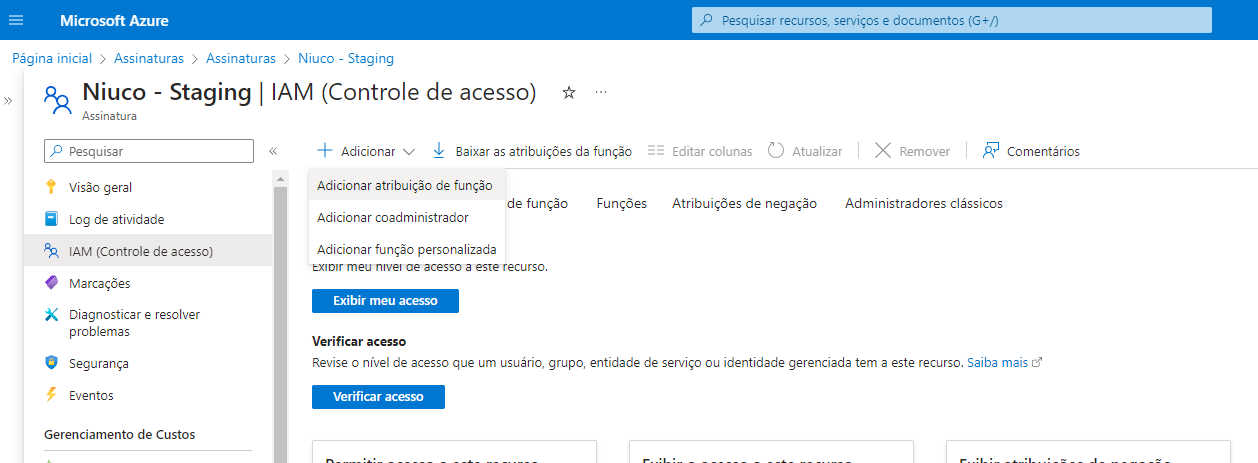This screenshot has width=1258, height=463.
Task: Click the Comentários feedback icon
Action: pos(991,151)
